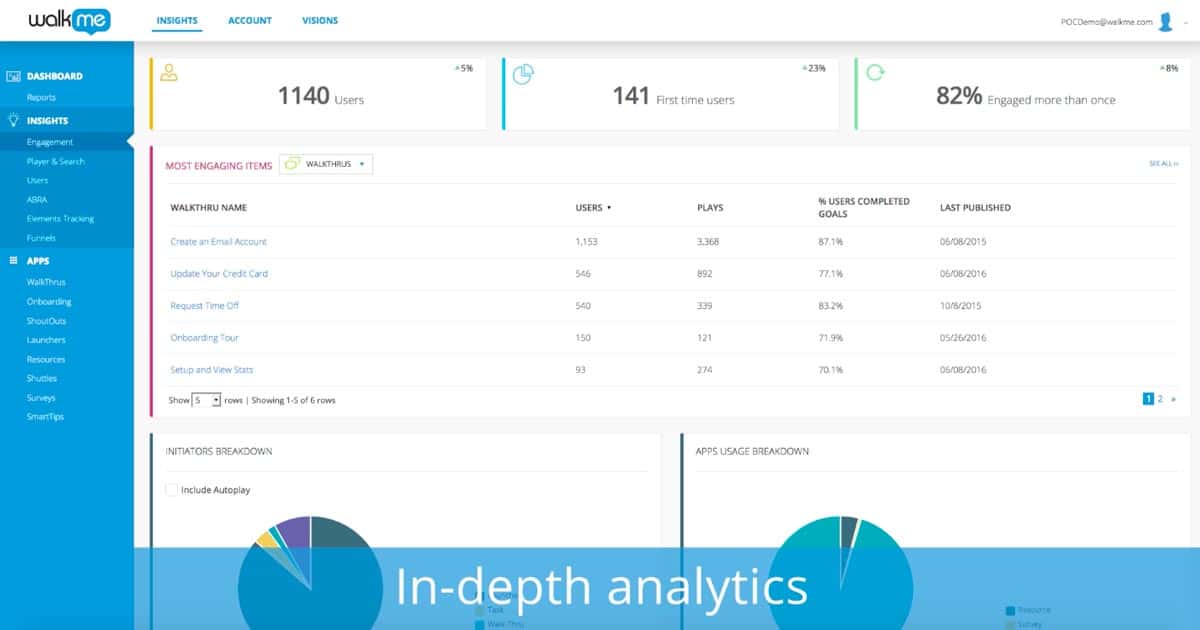The image size is (1200, 630).
Task: Click the Dashboard icon in the sidebar
Action: [x=14, y=76]
